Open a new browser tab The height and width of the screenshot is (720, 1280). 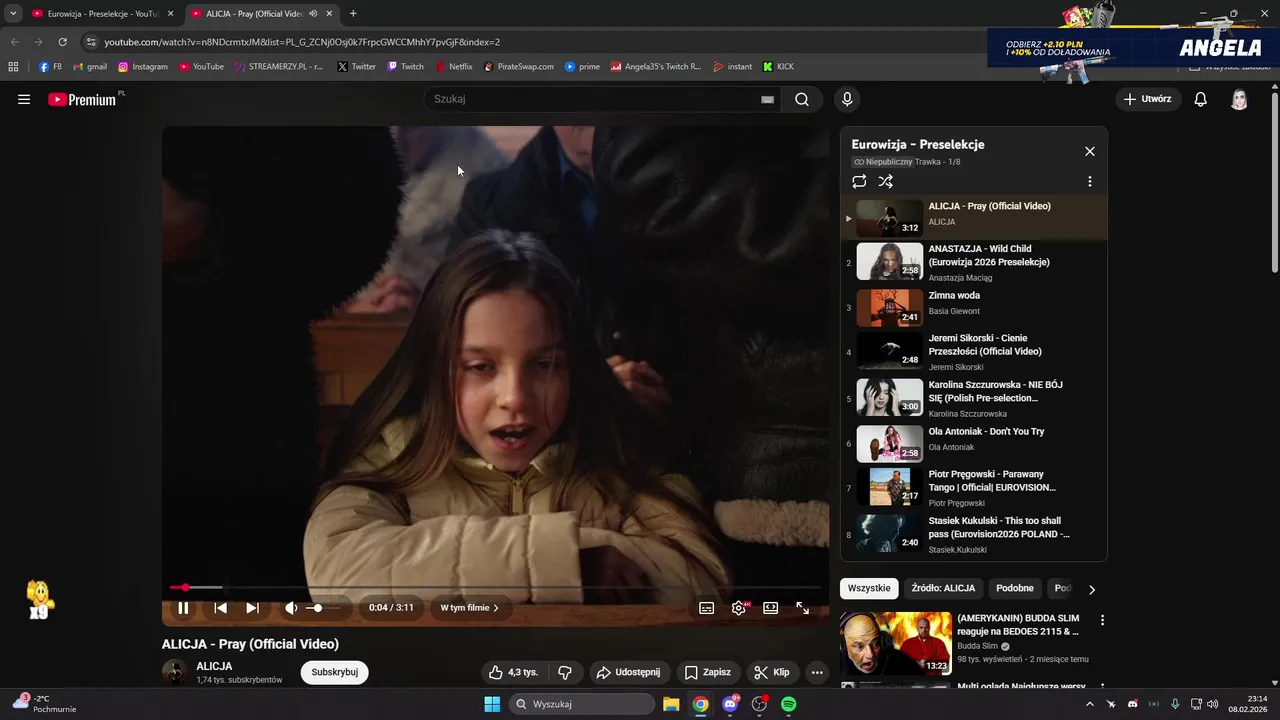[353, 14]
